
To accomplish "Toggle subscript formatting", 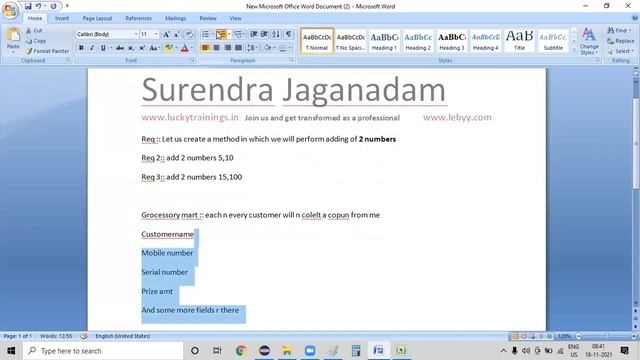I will [131, 48].
